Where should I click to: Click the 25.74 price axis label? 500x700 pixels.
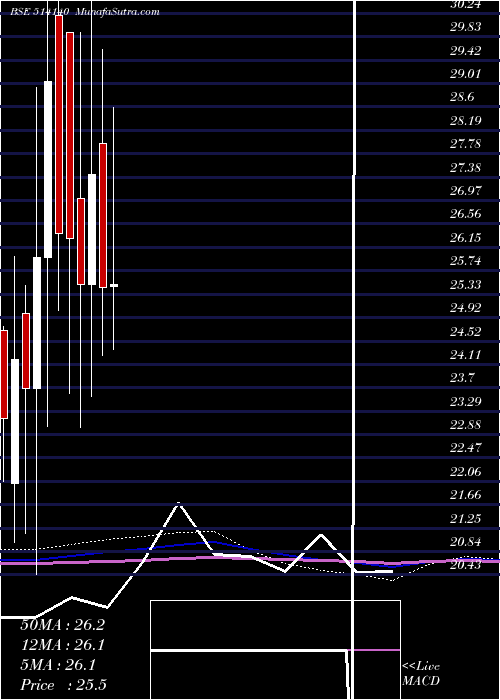coord(465,261)
